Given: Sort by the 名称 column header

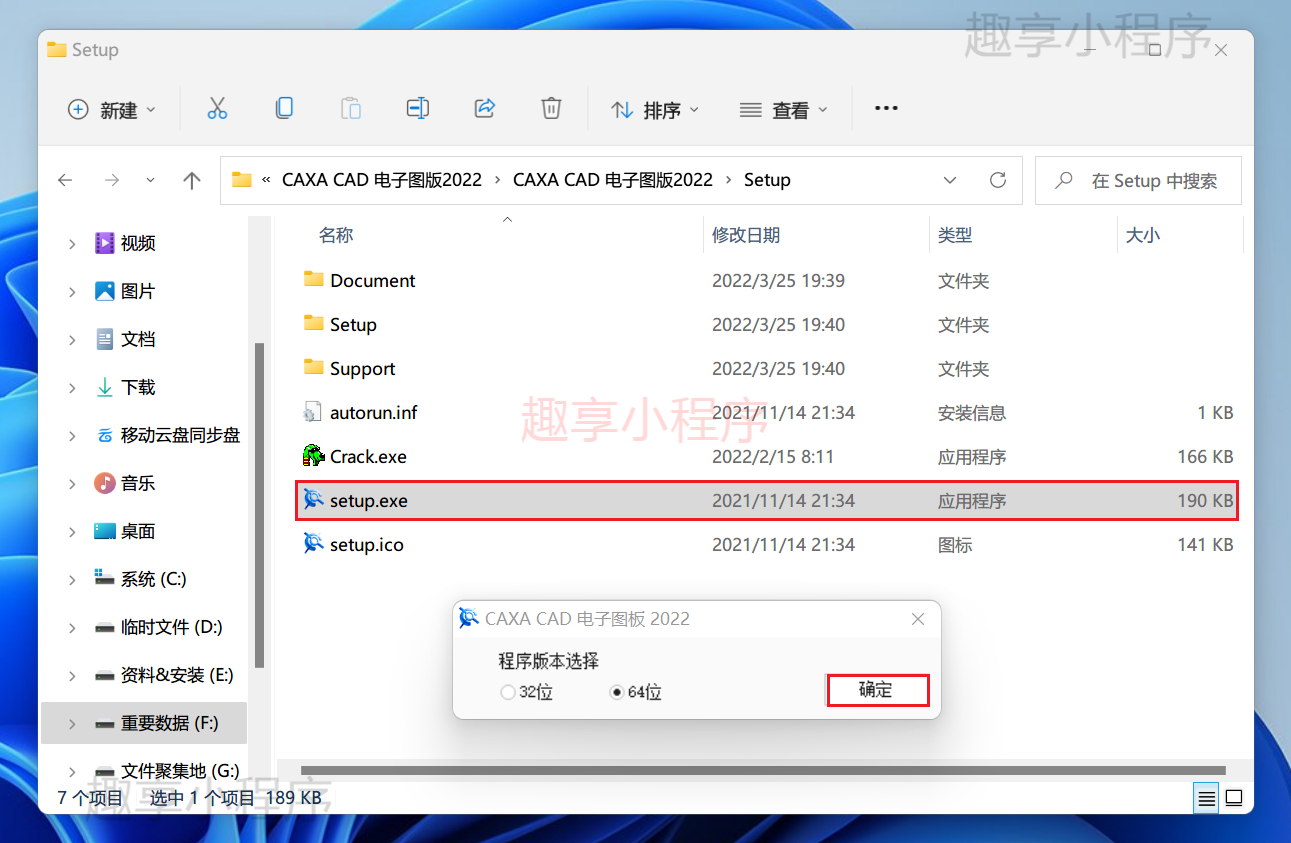Looking at the screenshot, I should click(x=336, y=235).
